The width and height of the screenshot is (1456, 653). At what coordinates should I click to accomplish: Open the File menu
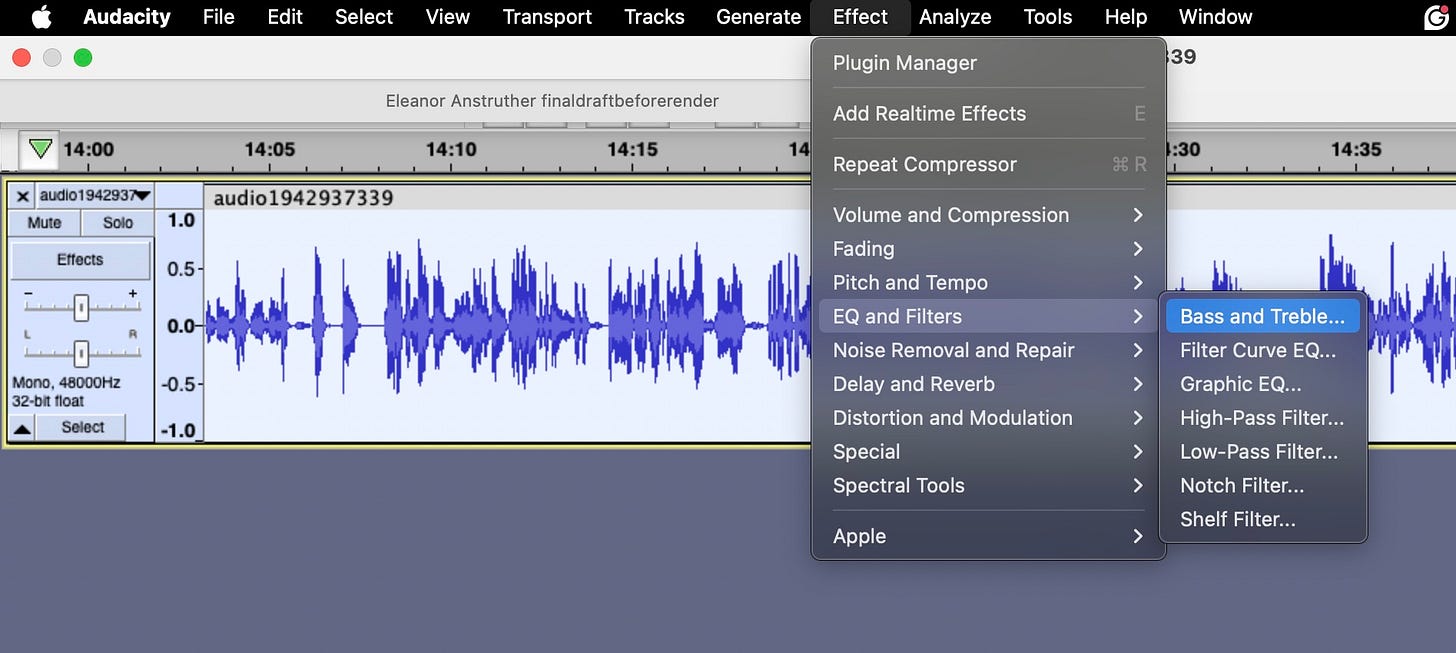point(218,17)
